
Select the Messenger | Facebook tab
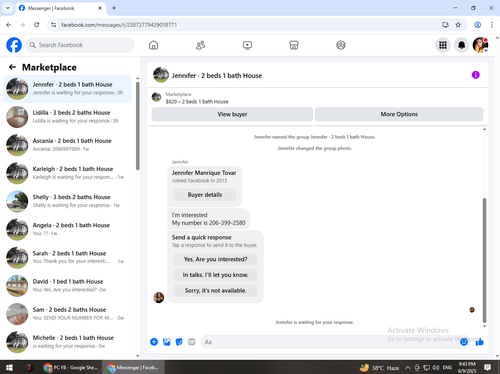coord(61,8)
